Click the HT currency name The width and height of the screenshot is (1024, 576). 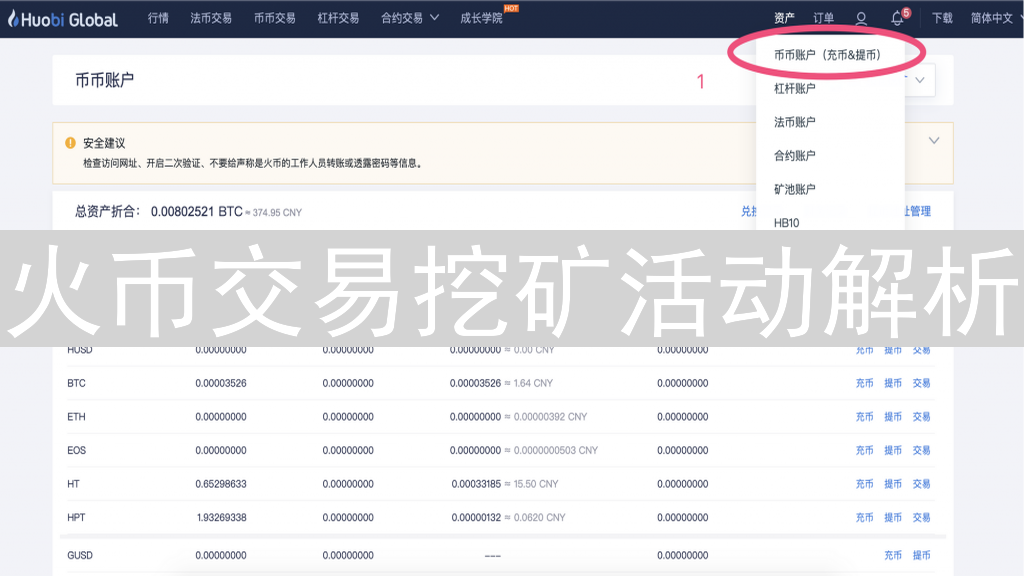click(x=73, y=484)
